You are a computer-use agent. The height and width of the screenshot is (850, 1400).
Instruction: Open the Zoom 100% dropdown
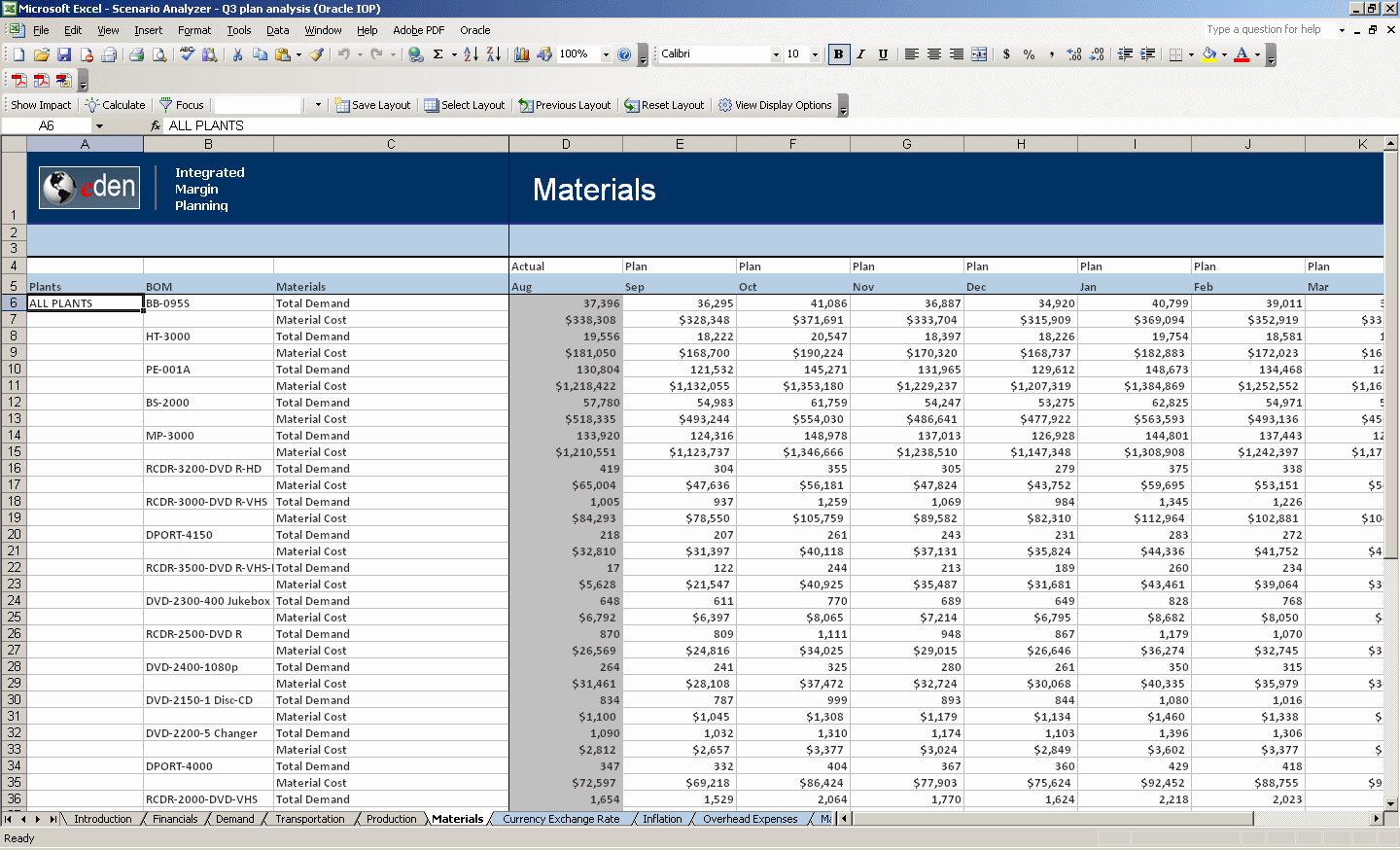(606, 54)
